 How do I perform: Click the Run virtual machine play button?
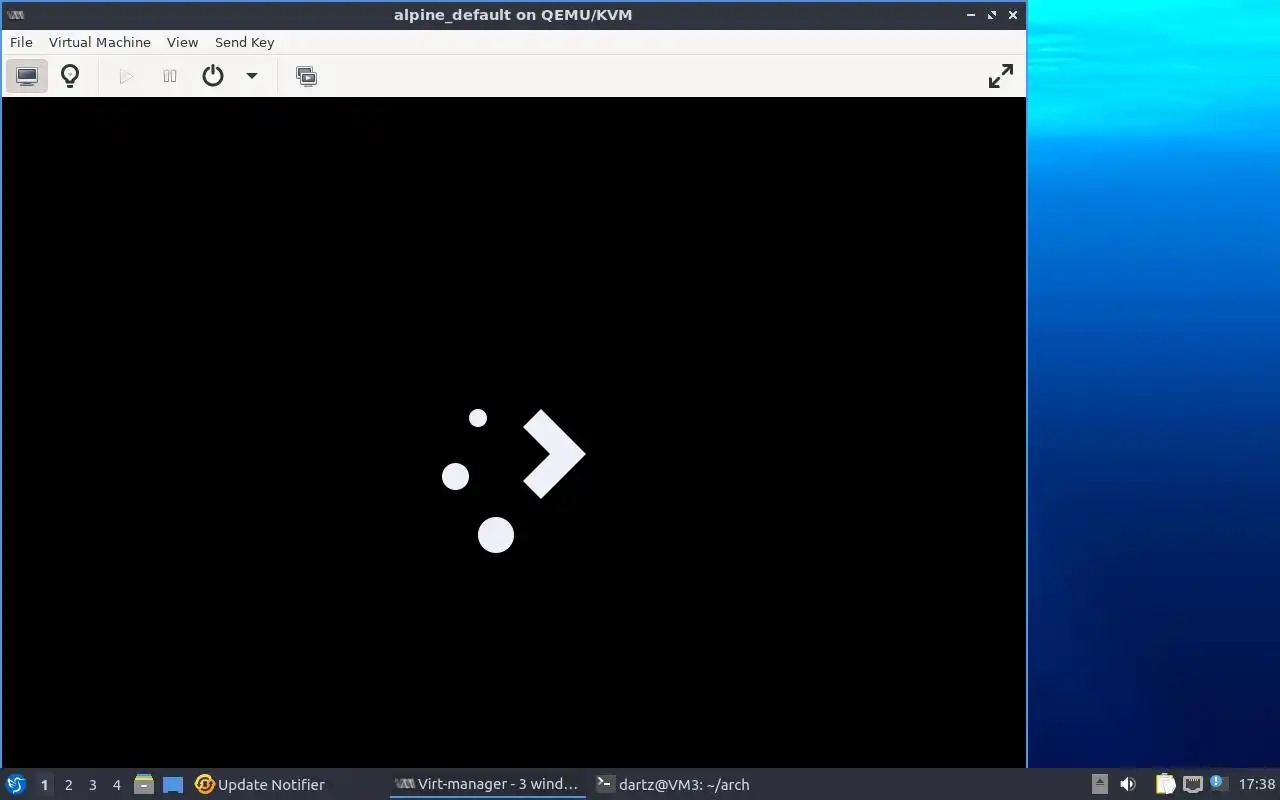(126, 76)
